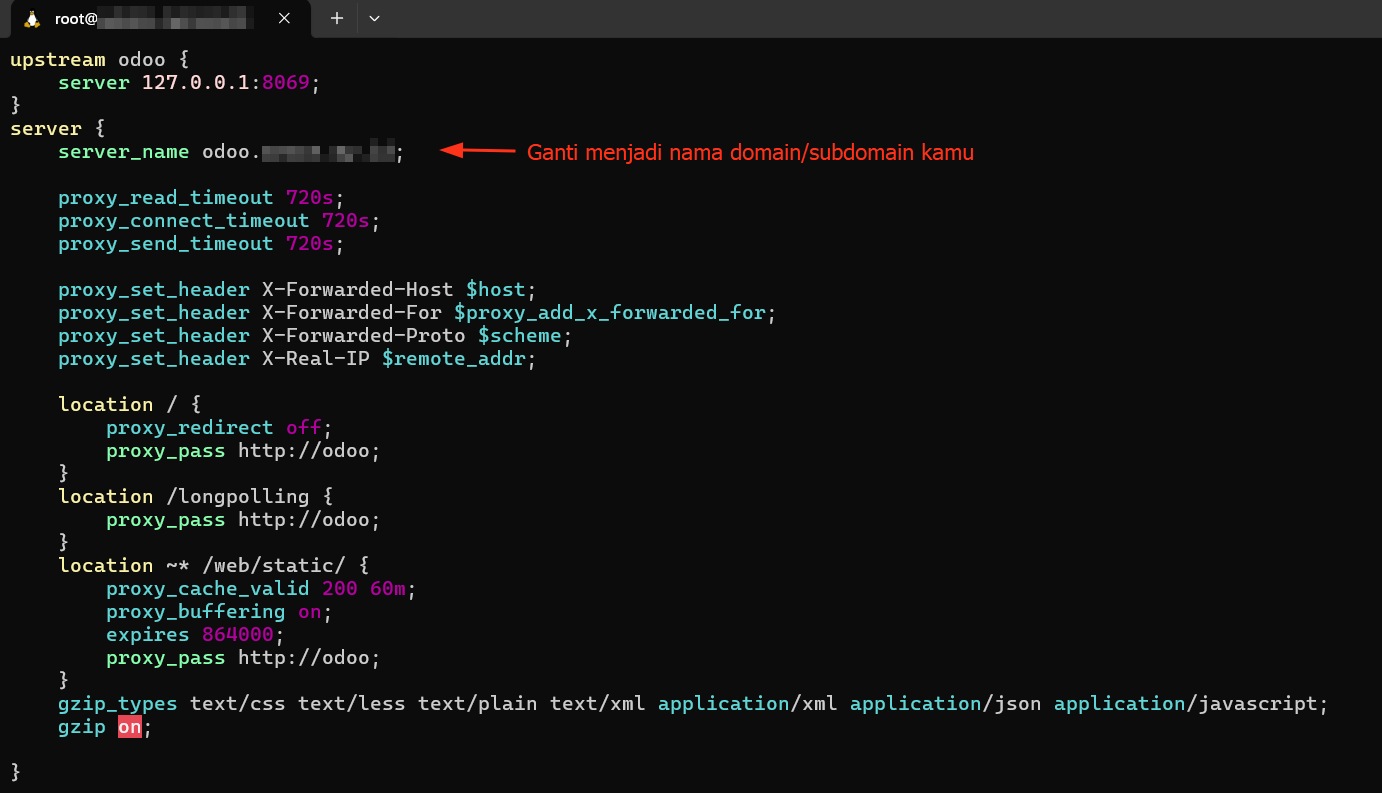This screenshot has height=793, width=1382.
Task: Select the X-Real-IP $remote_addr line
Action: [x=295, y=358]
